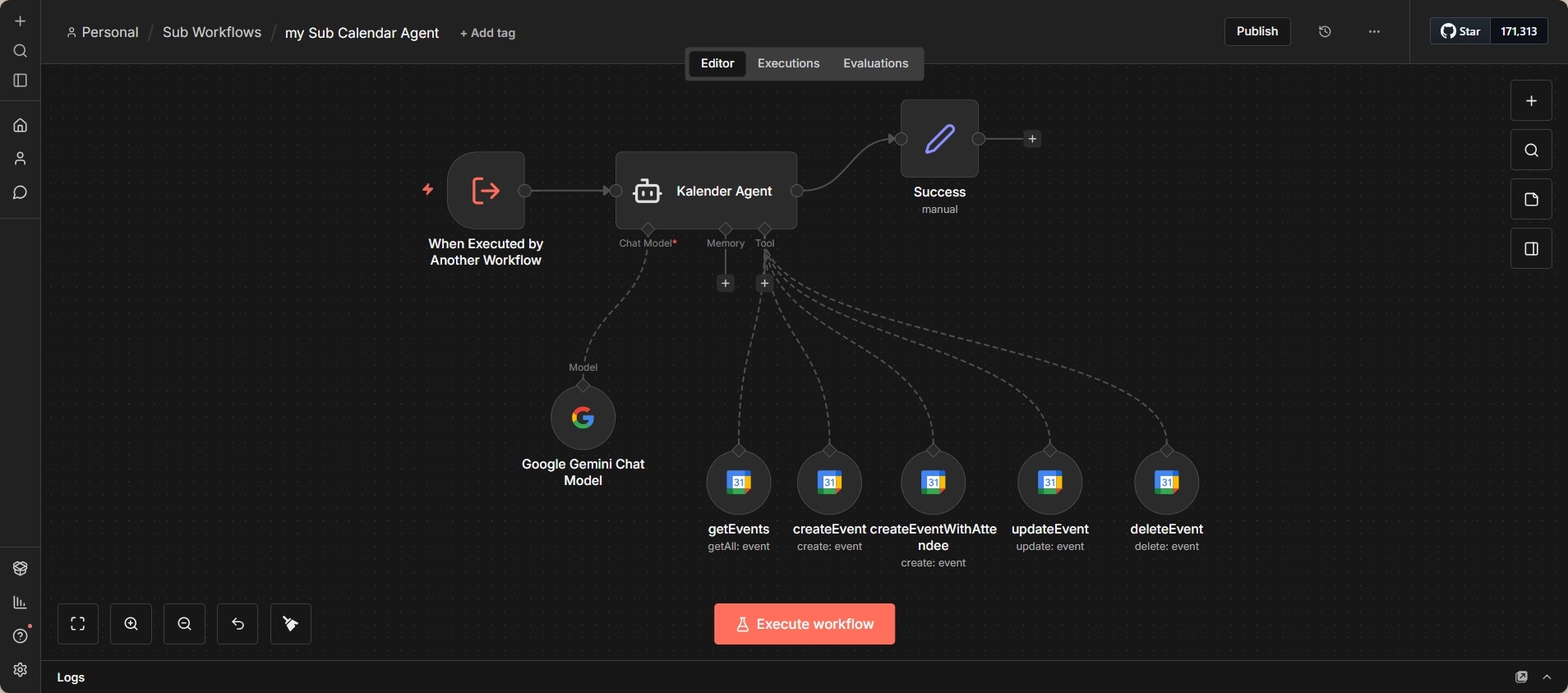Expand the Logs panel chevron

(x=1547, y=677)
